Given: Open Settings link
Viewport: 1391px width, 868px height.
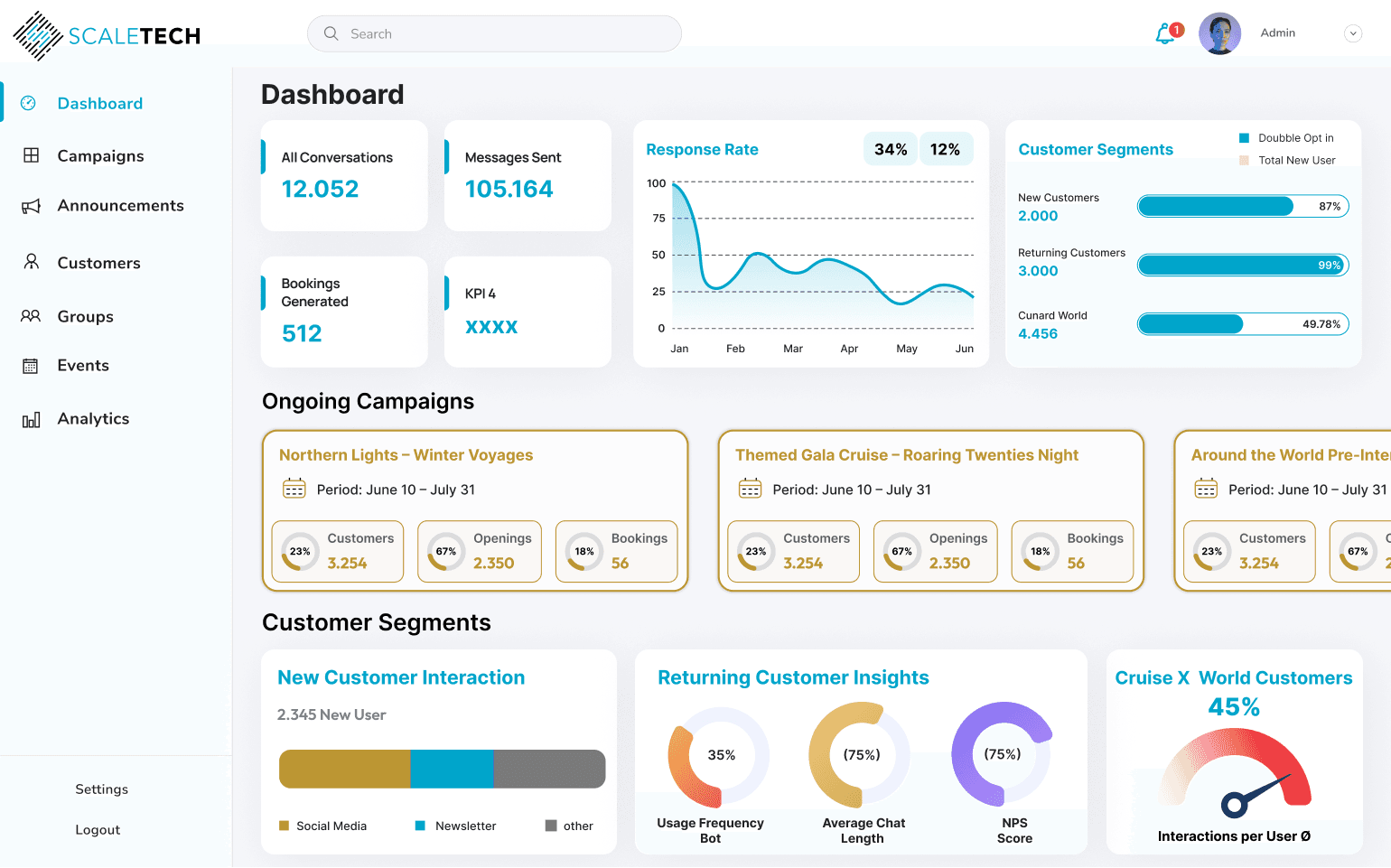Looking at the screenshot, I should point(101,789).
